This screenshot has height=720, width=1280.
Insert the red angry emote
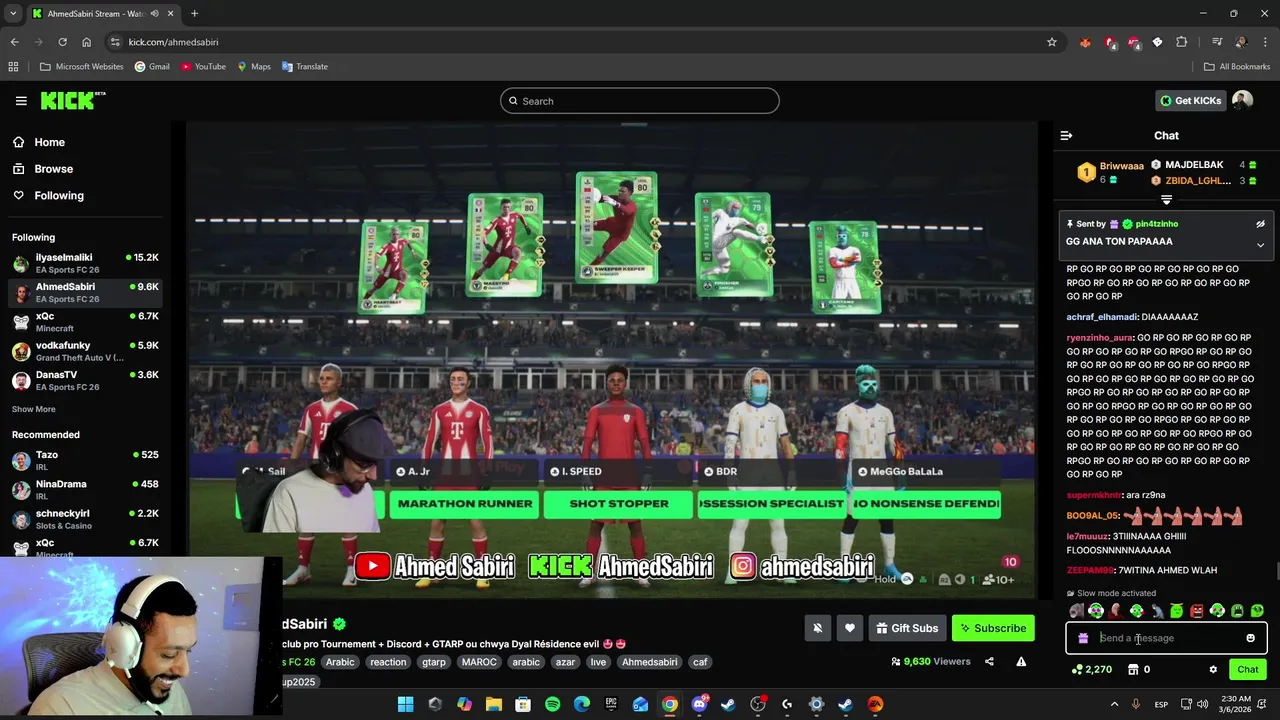click(1197, 611)
